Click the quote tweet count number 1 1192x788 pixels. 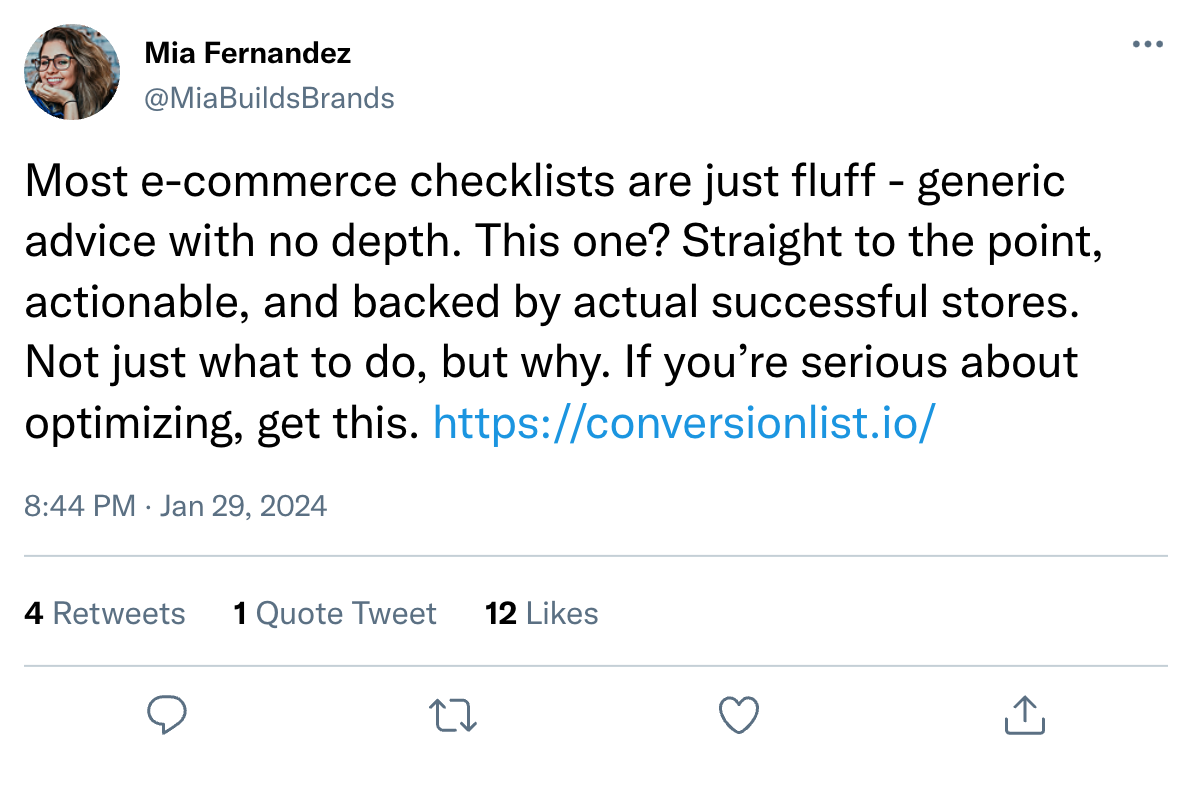pos(240,613)
